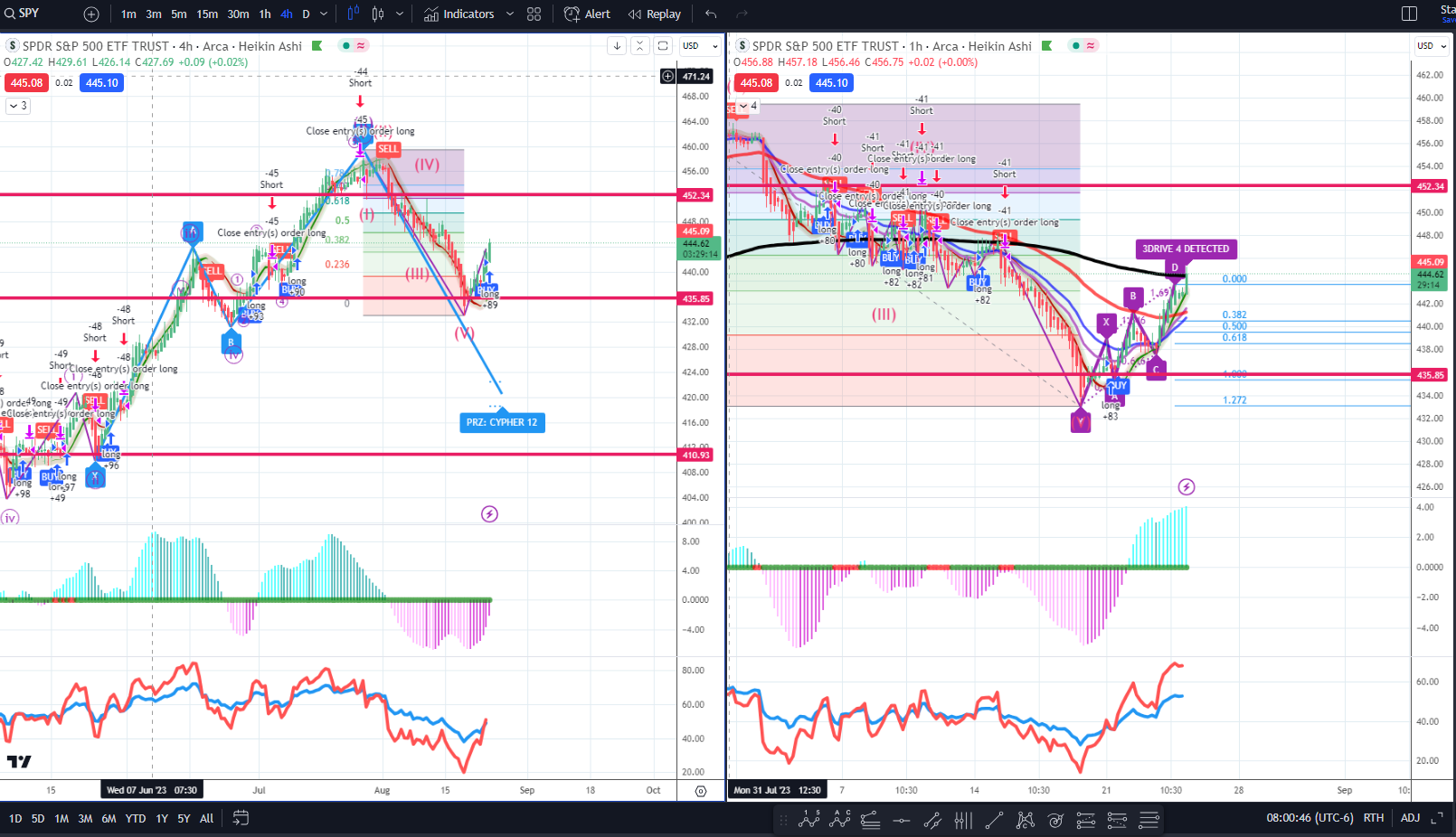Viewport: 1456px width, 837px height.
Task: Undo the last chart action
Action: coord(711,14)
